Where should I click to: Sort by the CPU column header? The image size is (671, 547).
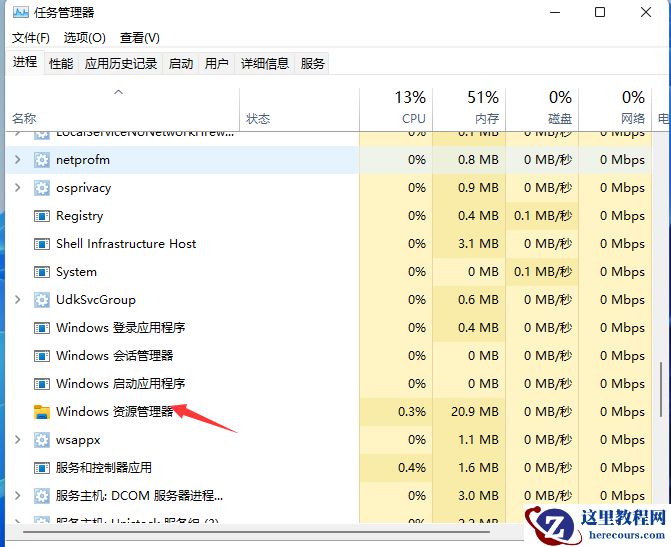point(396,110)
